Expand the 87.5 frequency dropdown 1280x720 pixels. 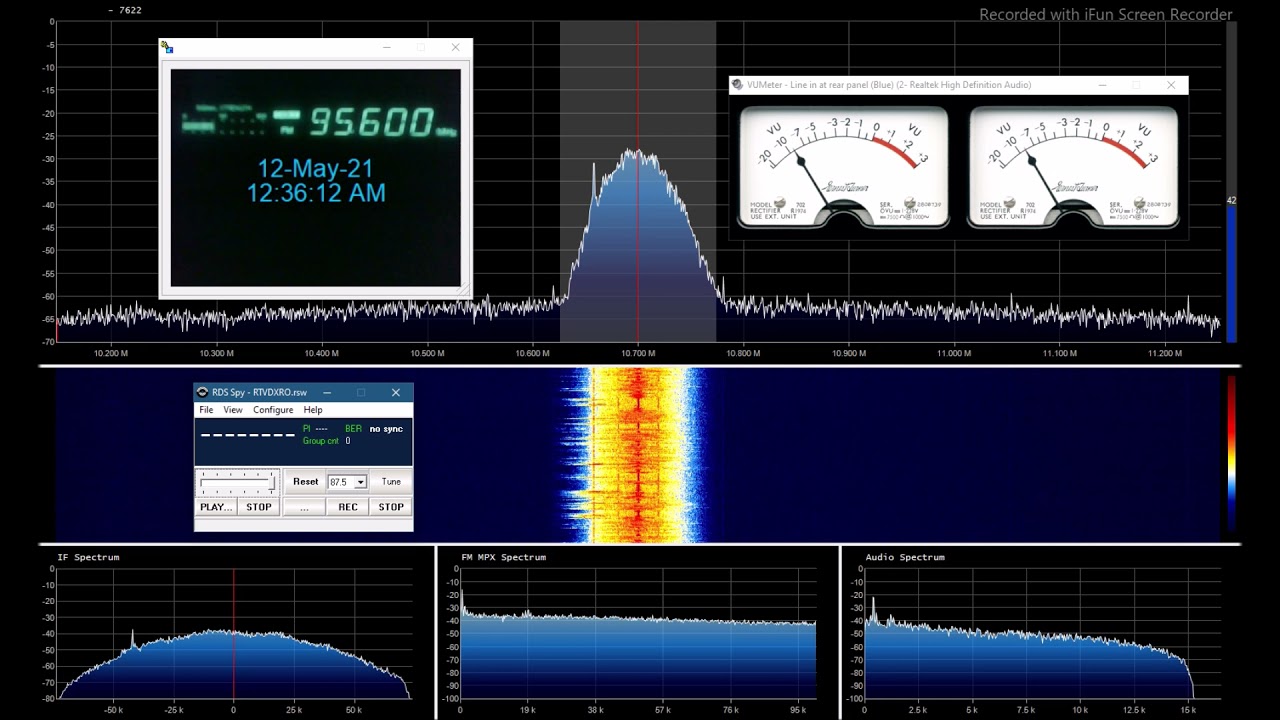[360, 482]
